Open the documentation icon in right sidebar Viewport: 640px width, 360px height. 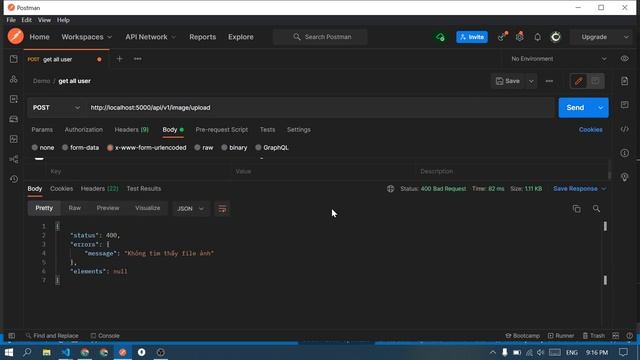624,81
